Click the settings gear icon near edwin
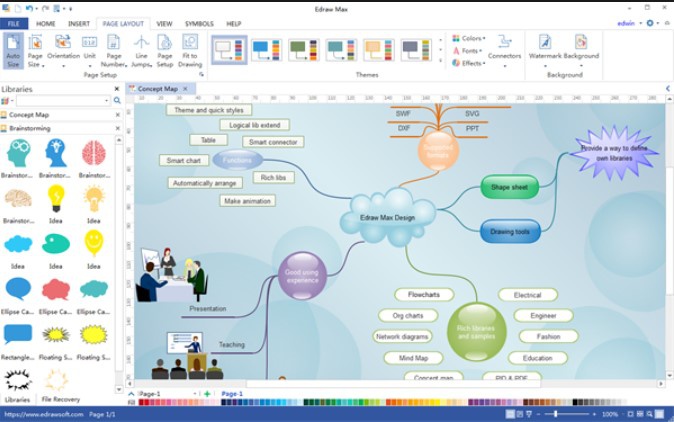The image size is (674, 422). tap(650, 23)
